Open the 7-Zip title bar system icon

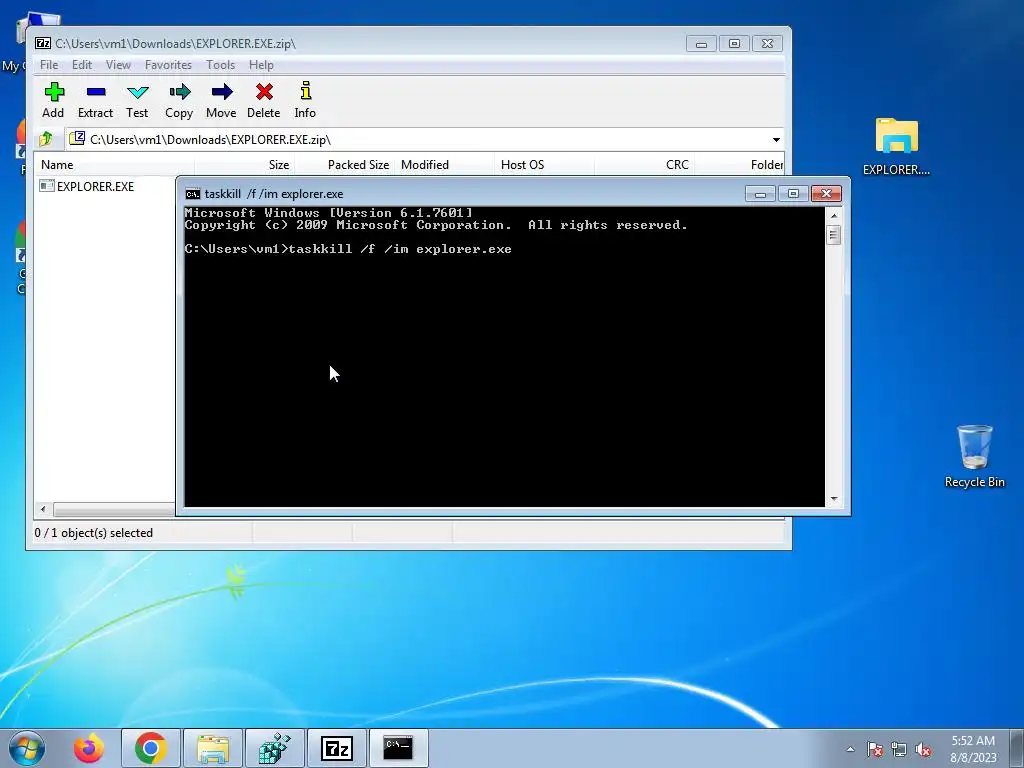pyautogui.click(x=43, y=43)
